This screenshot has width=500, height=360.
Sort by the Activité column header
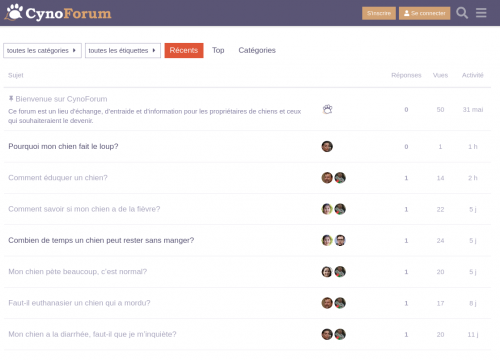click(473, 75)
